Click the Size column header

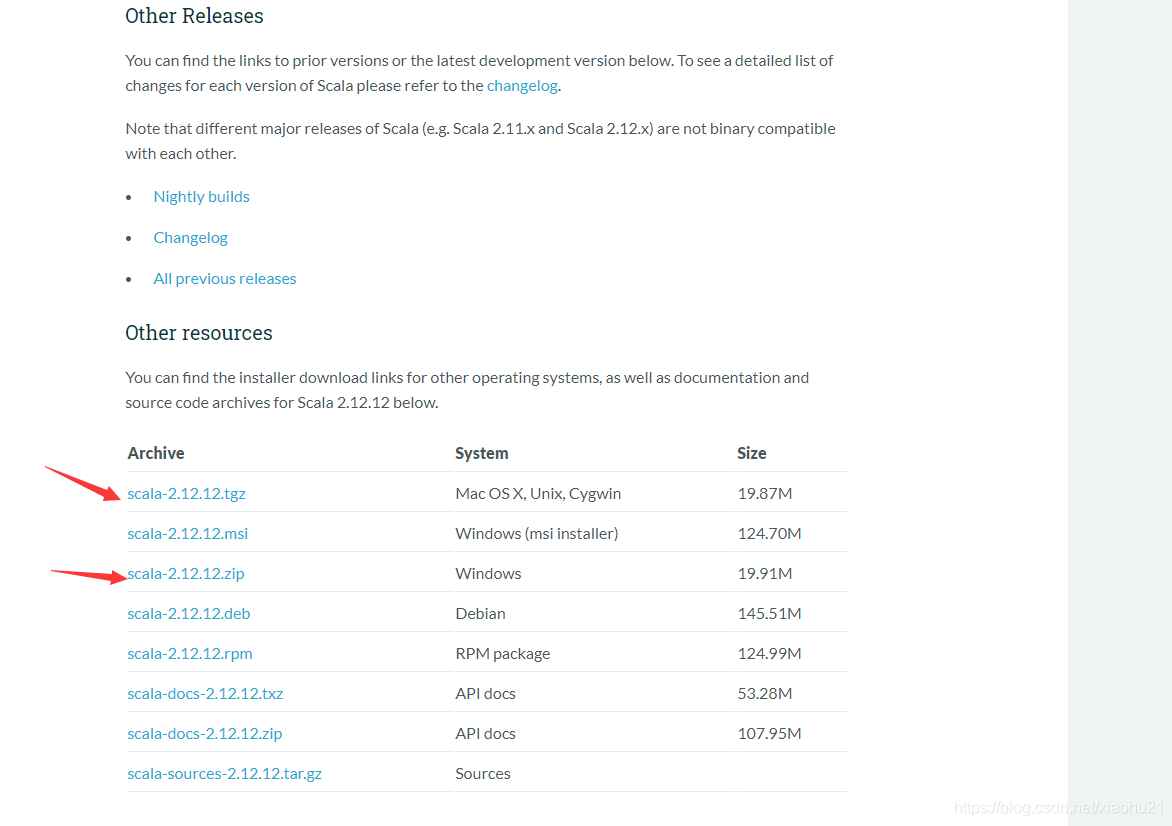pos(751,453)
